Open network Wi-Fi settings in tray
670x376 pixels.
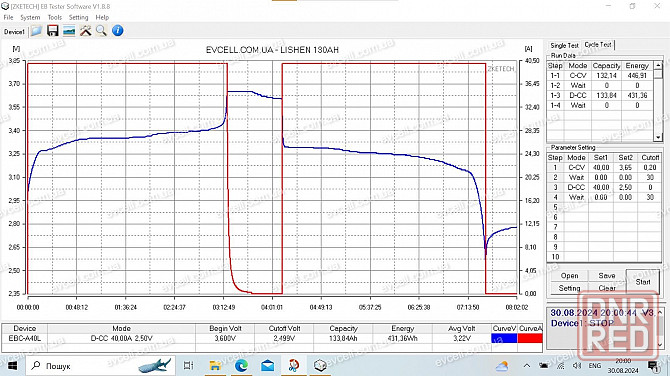[561, 366]
